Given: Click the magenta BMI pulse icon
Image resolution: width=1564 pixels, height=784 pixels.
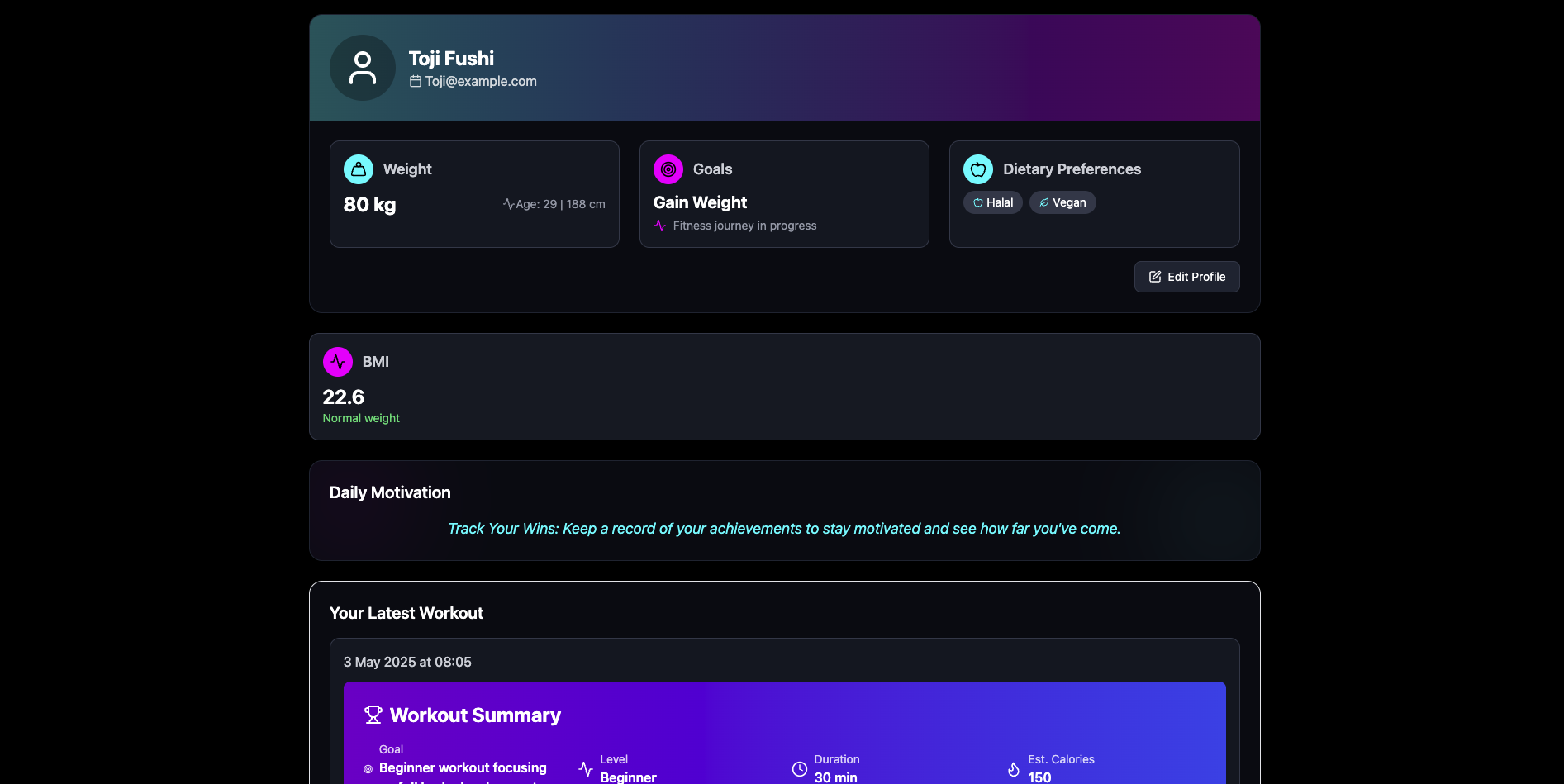Looking at the screenshot, I should coord(337,362).
